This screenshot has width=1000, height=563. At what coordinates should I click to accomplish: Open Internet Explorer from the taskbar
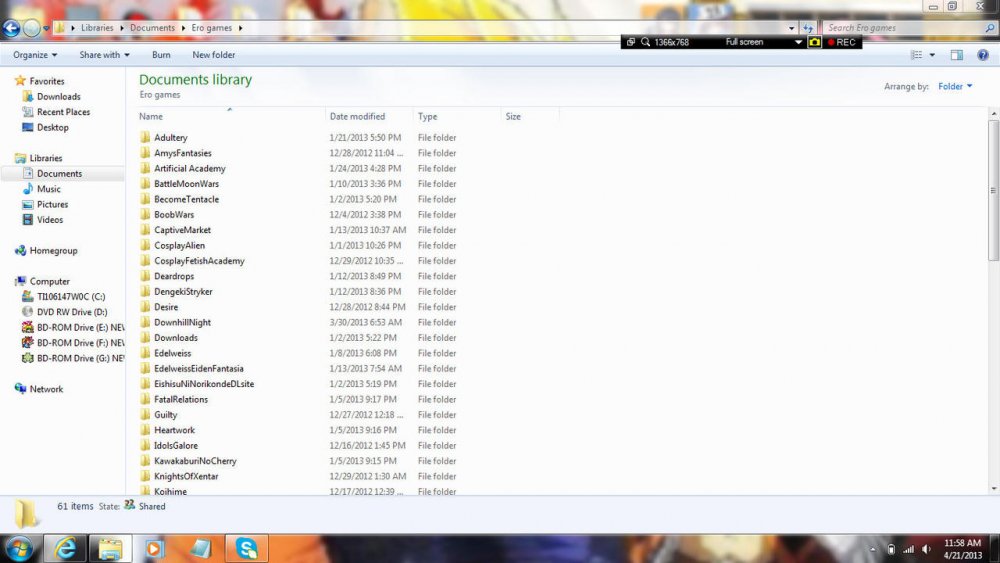click(x=67, y=548)
